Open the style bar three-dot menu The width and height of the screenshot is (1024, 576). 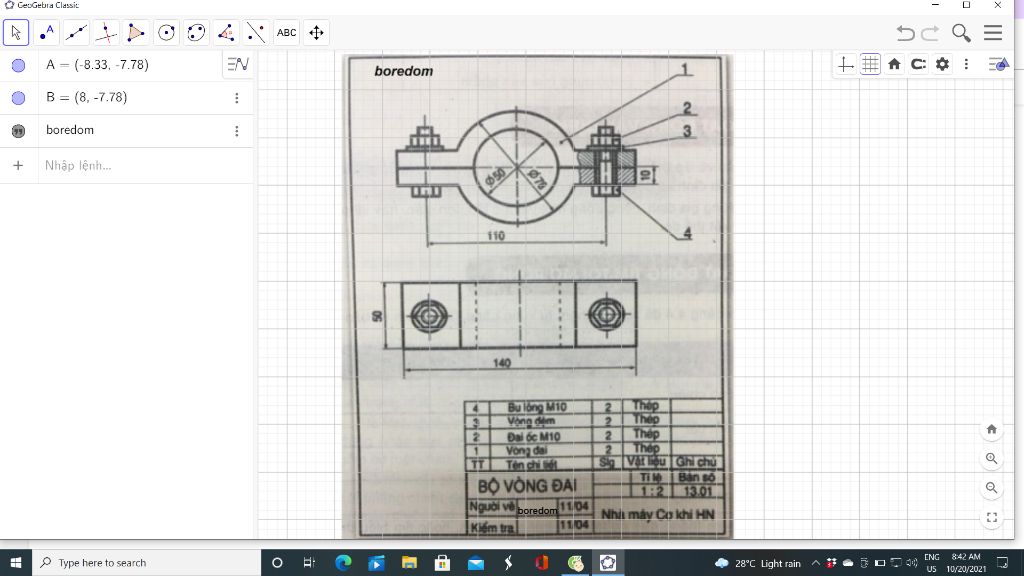(x=967, y=64)
